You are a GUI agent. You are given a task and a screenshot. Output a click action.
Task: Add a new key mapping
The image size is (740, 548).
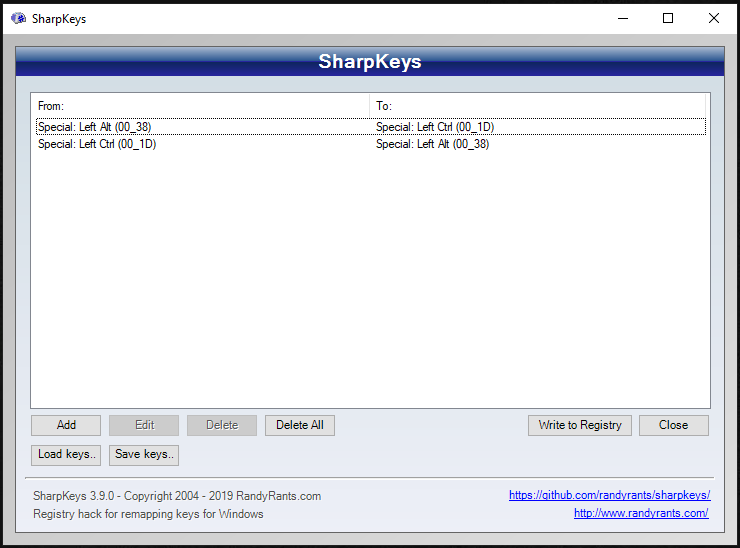(x=66, y=425)
